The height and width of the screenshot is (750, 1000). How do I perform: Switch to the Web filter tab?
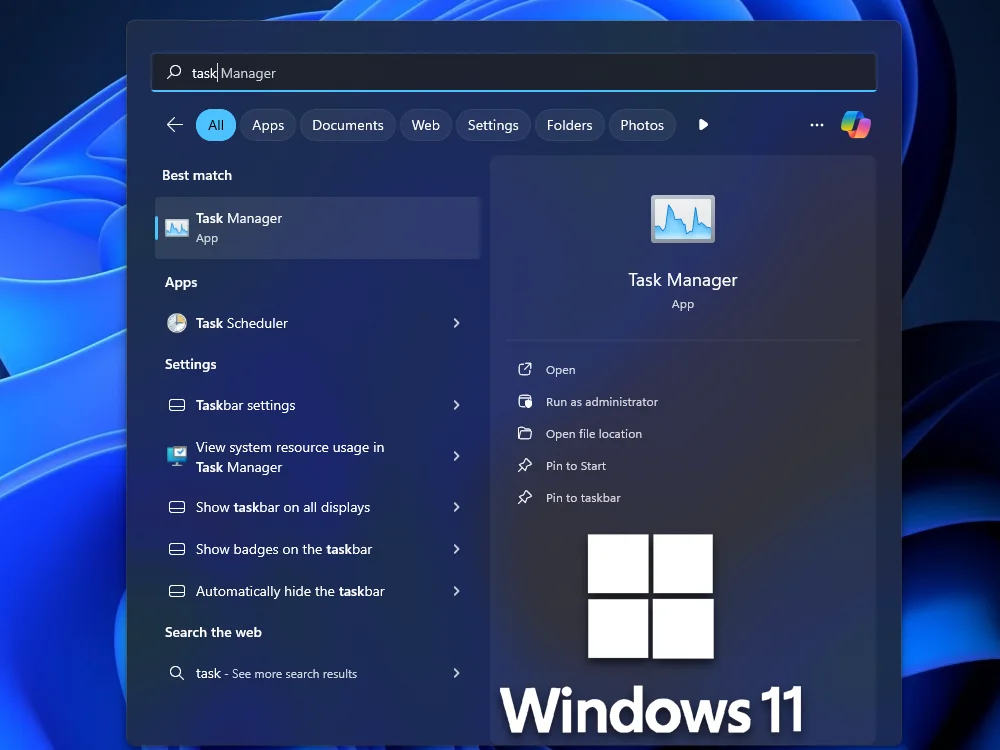(x=425, y=125)
